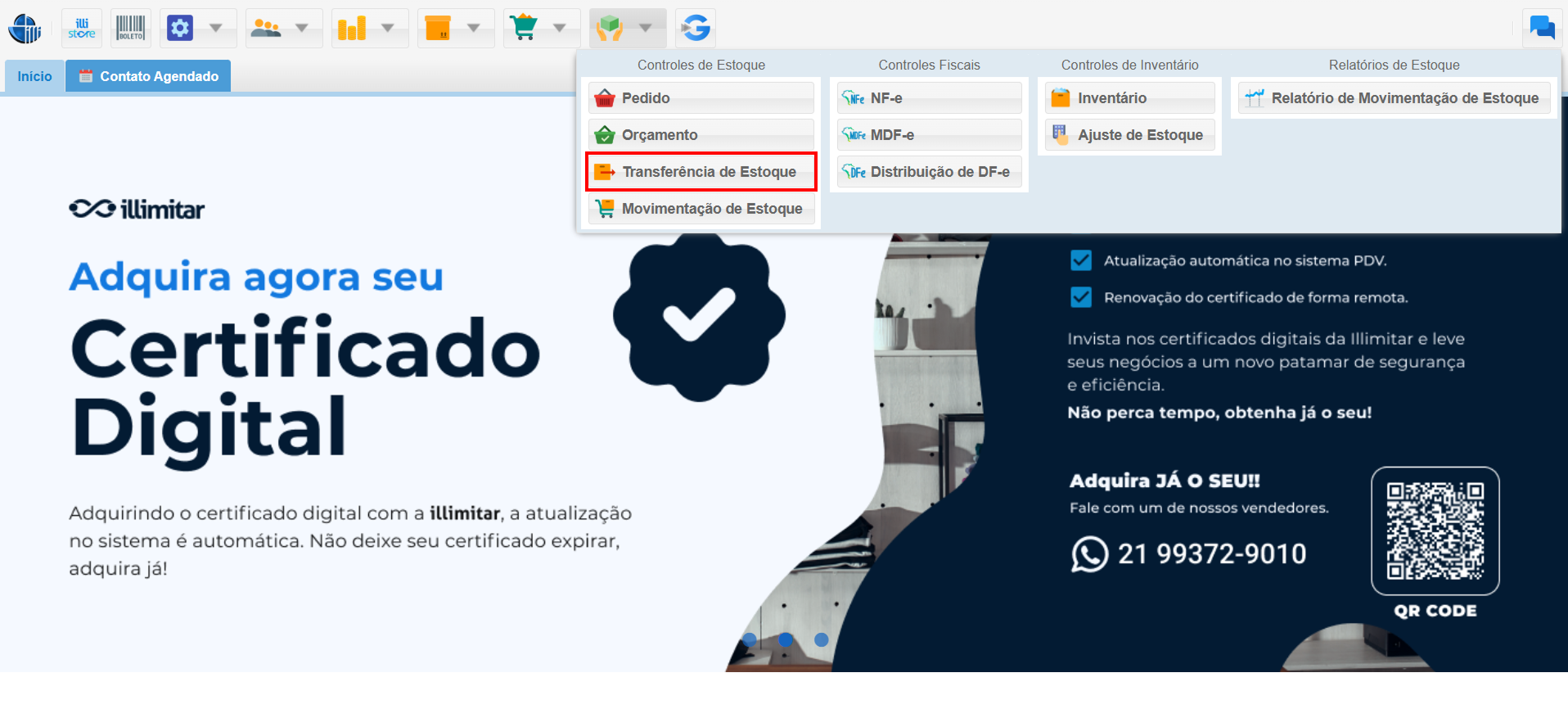Select Transferência de Estoque menu item
1568x709 pixels.
701,172
